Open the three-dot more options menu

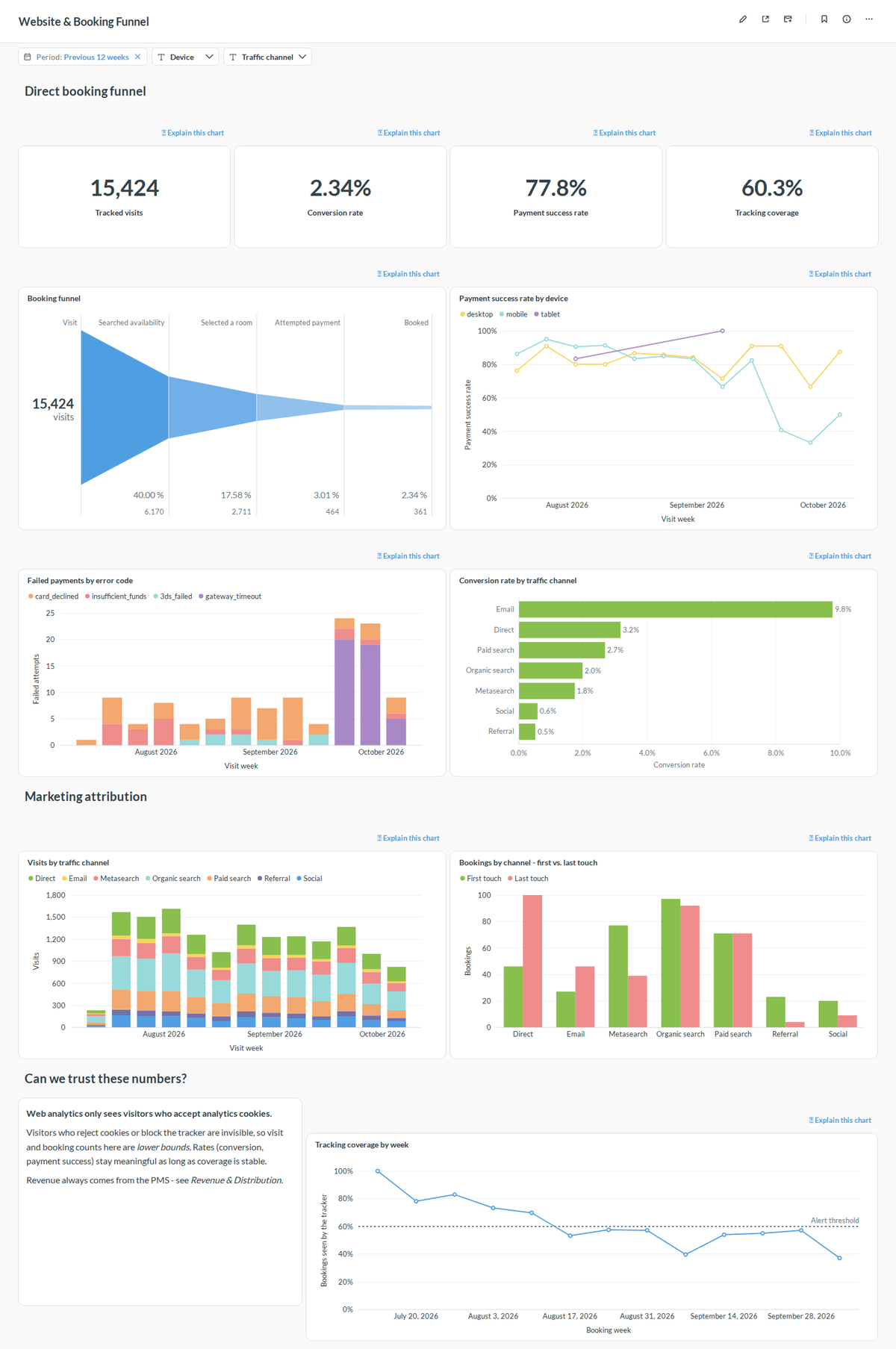click(869, 19)
